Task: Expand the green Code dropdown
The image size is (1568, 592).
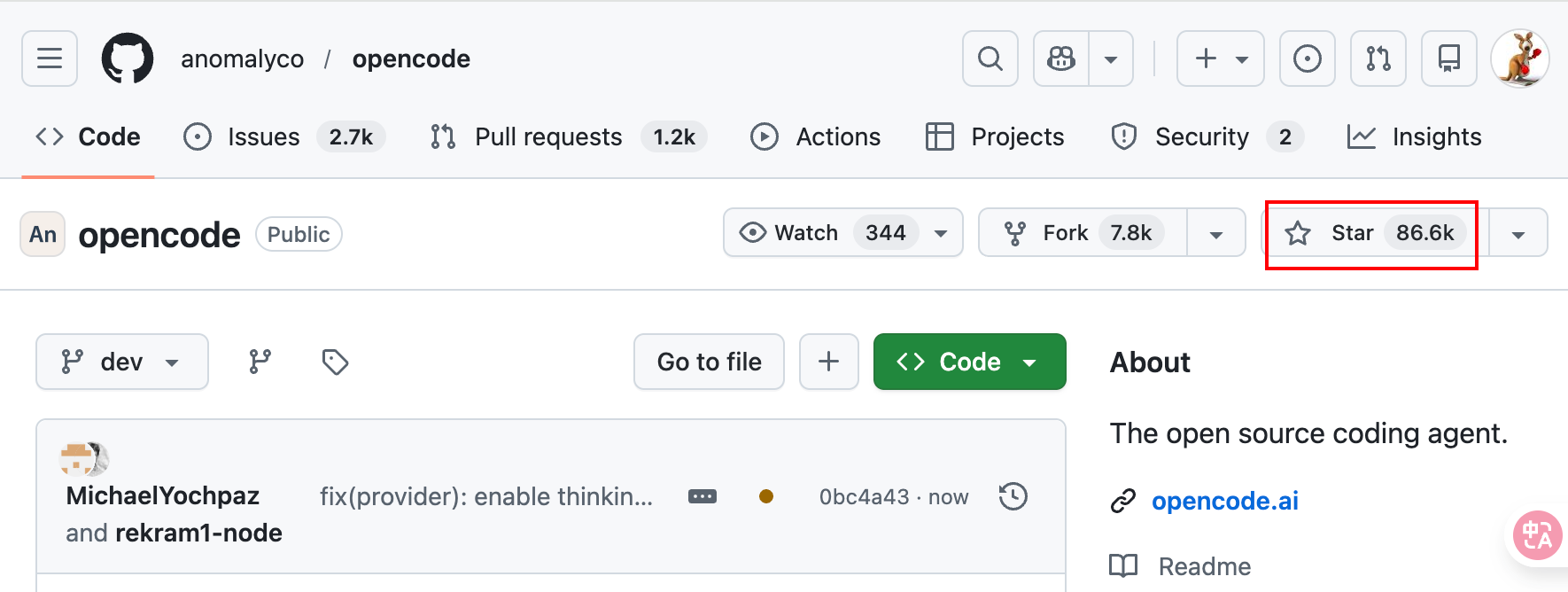Action: [x=969, y=362]
